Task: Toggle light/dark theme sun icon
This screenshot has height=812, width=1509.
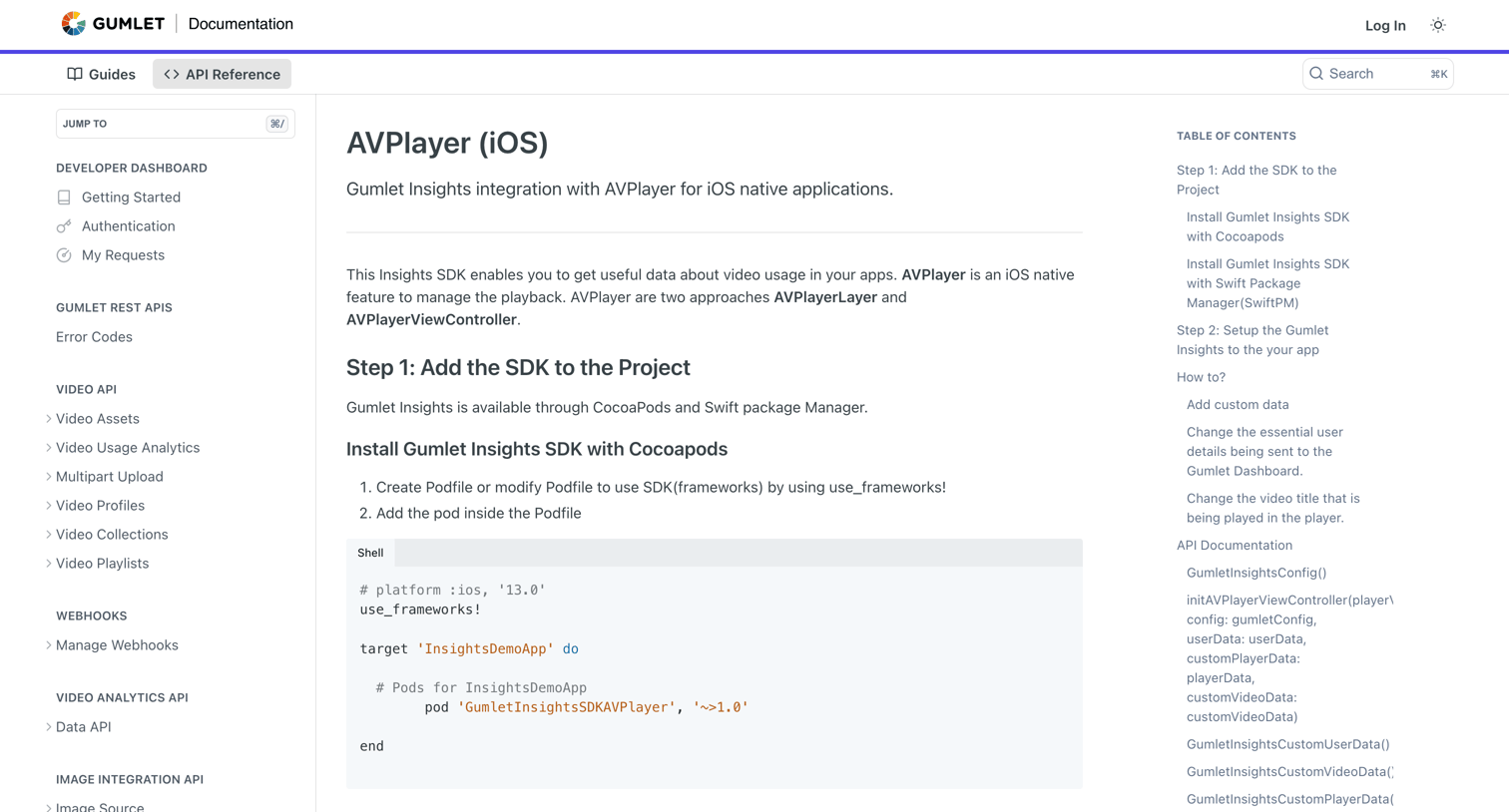Action: tap(1438, 25)
